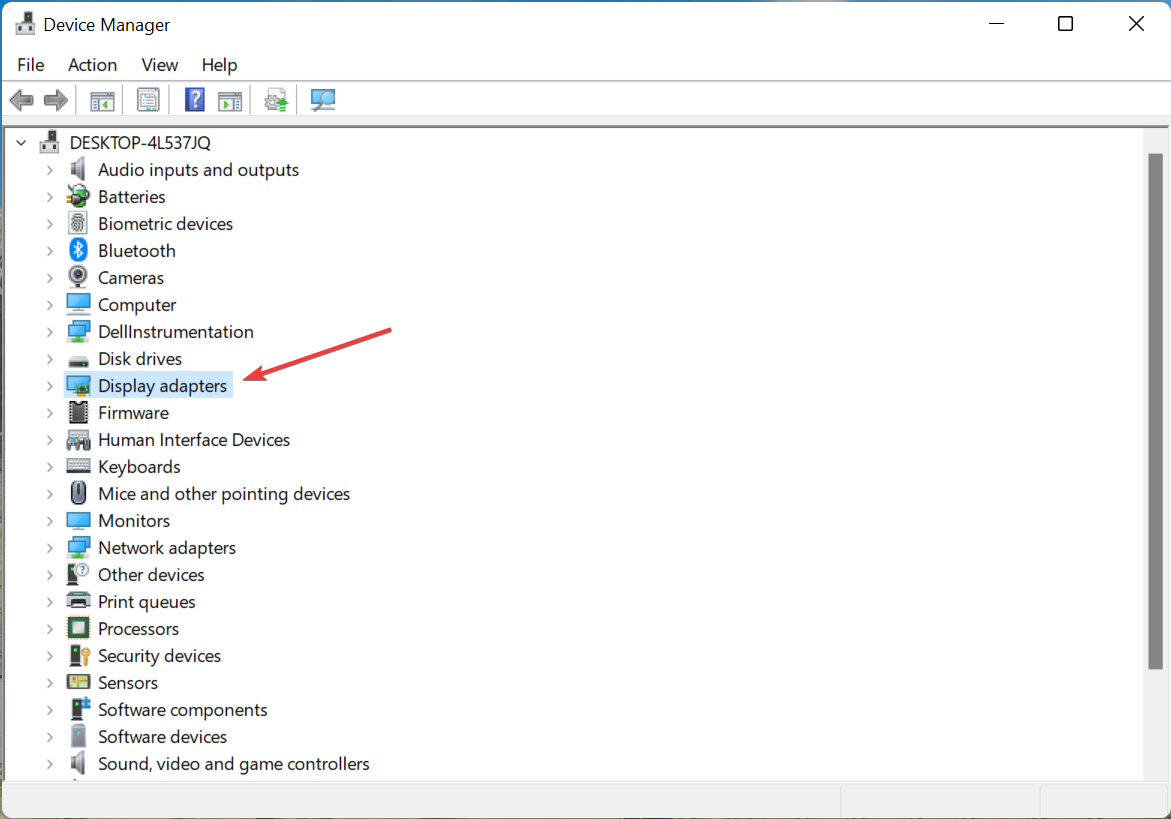The height and width of the screenshot is (819, 1171).
Task: Click the Show/Hide Console Tree toolbar icon
Action: click(x=102, y=100)
